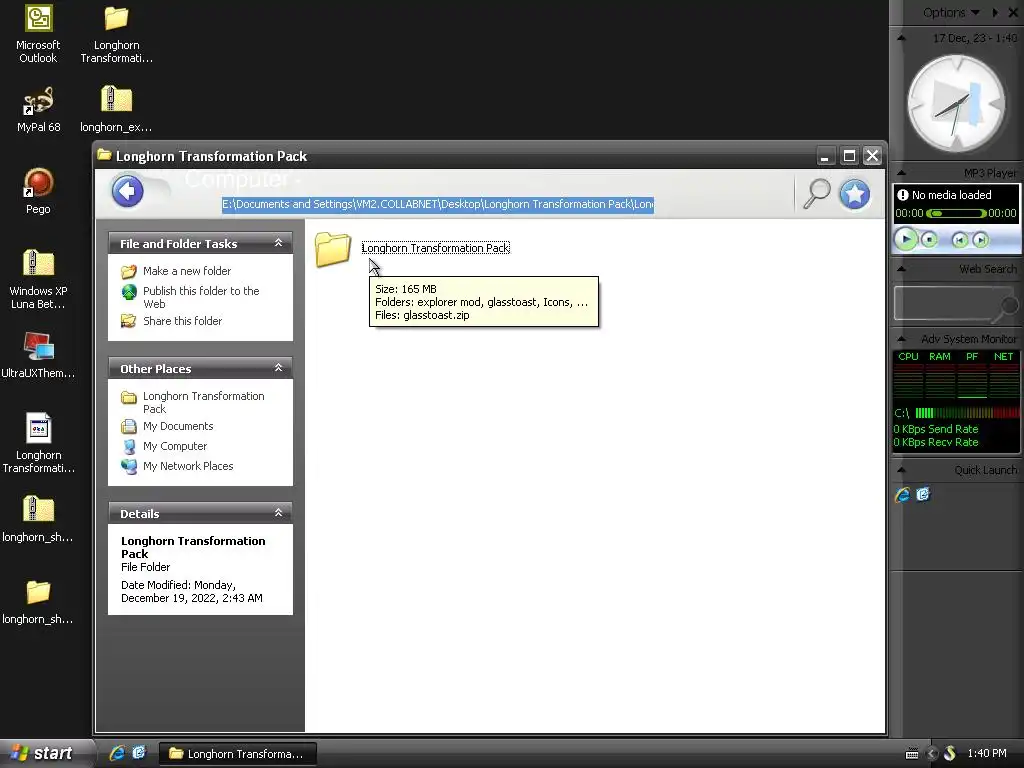Select the longhorn_sh... zip file on the desktop
1024x768 pixels.
pyautogui.click(x=38, y=509)
